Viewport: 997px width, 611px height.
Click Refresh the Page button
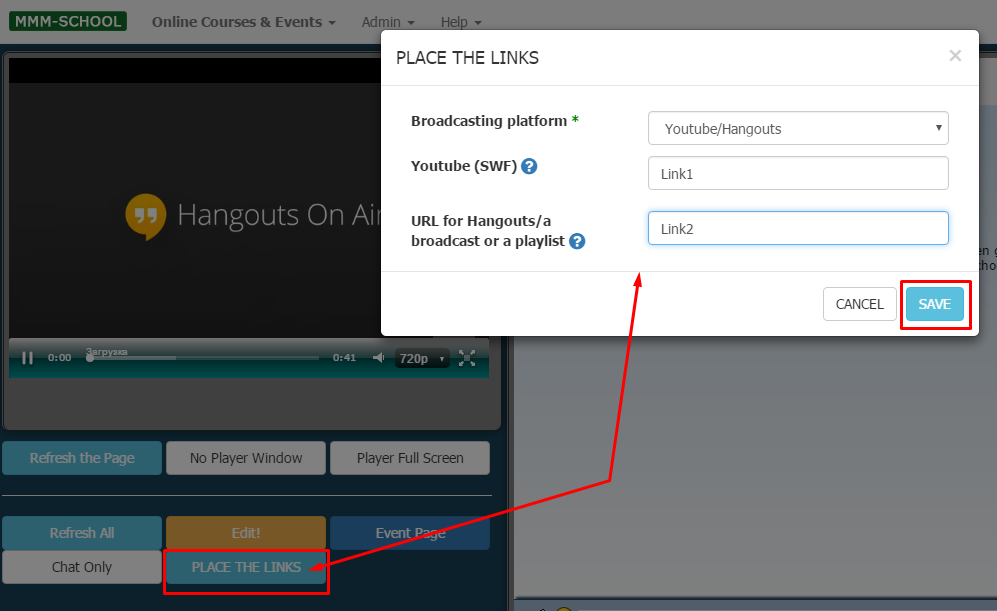click(82, 458)
